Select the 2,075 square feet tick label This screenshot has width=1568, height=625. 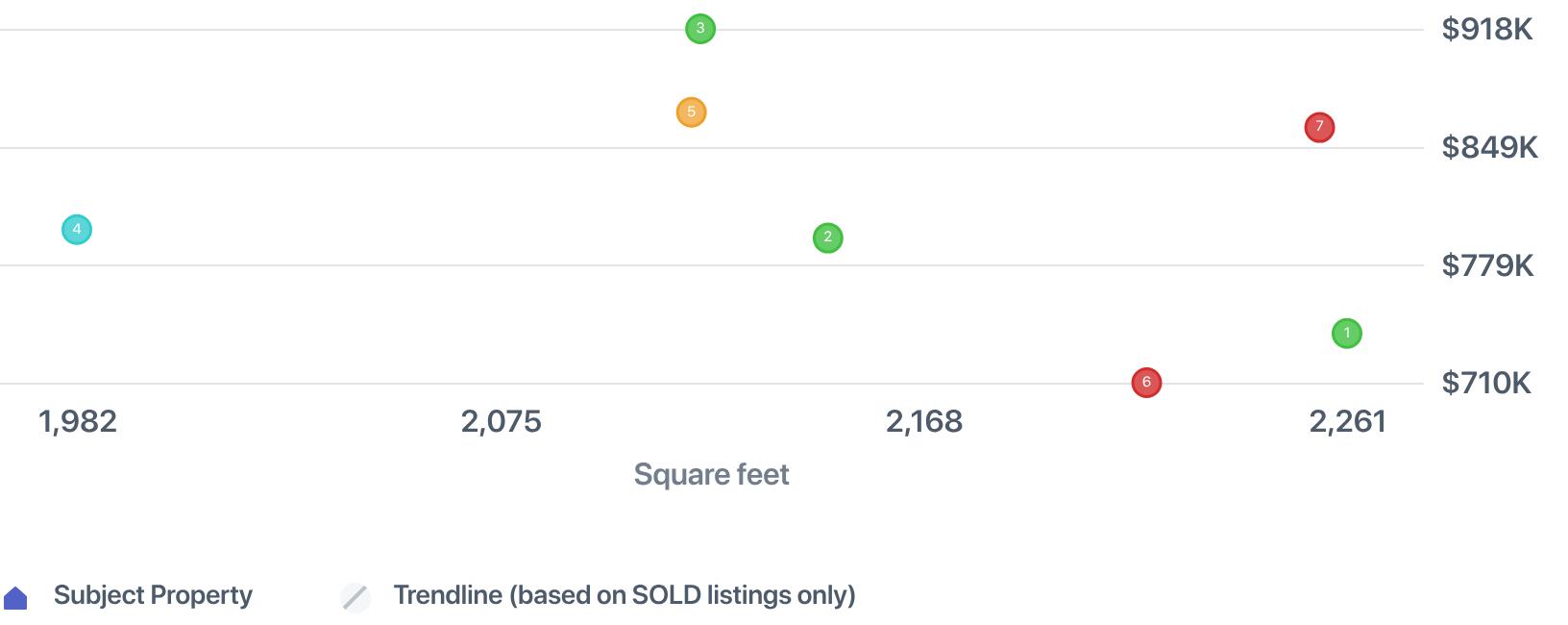(501, 421)
